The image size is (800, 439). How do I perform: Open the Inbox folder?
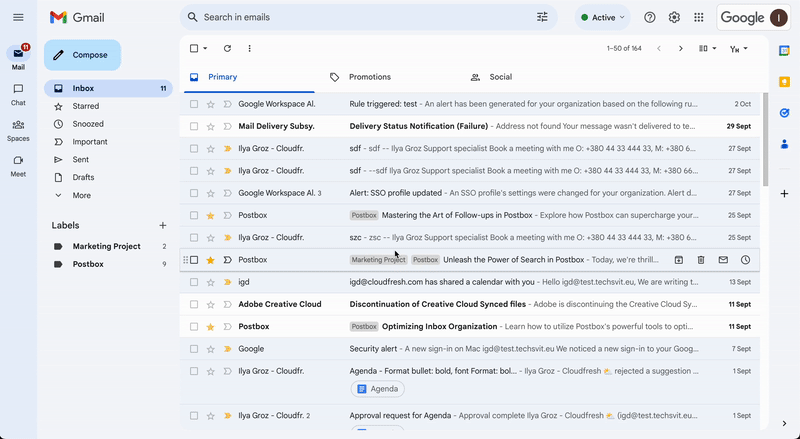(x=108, y=88)
